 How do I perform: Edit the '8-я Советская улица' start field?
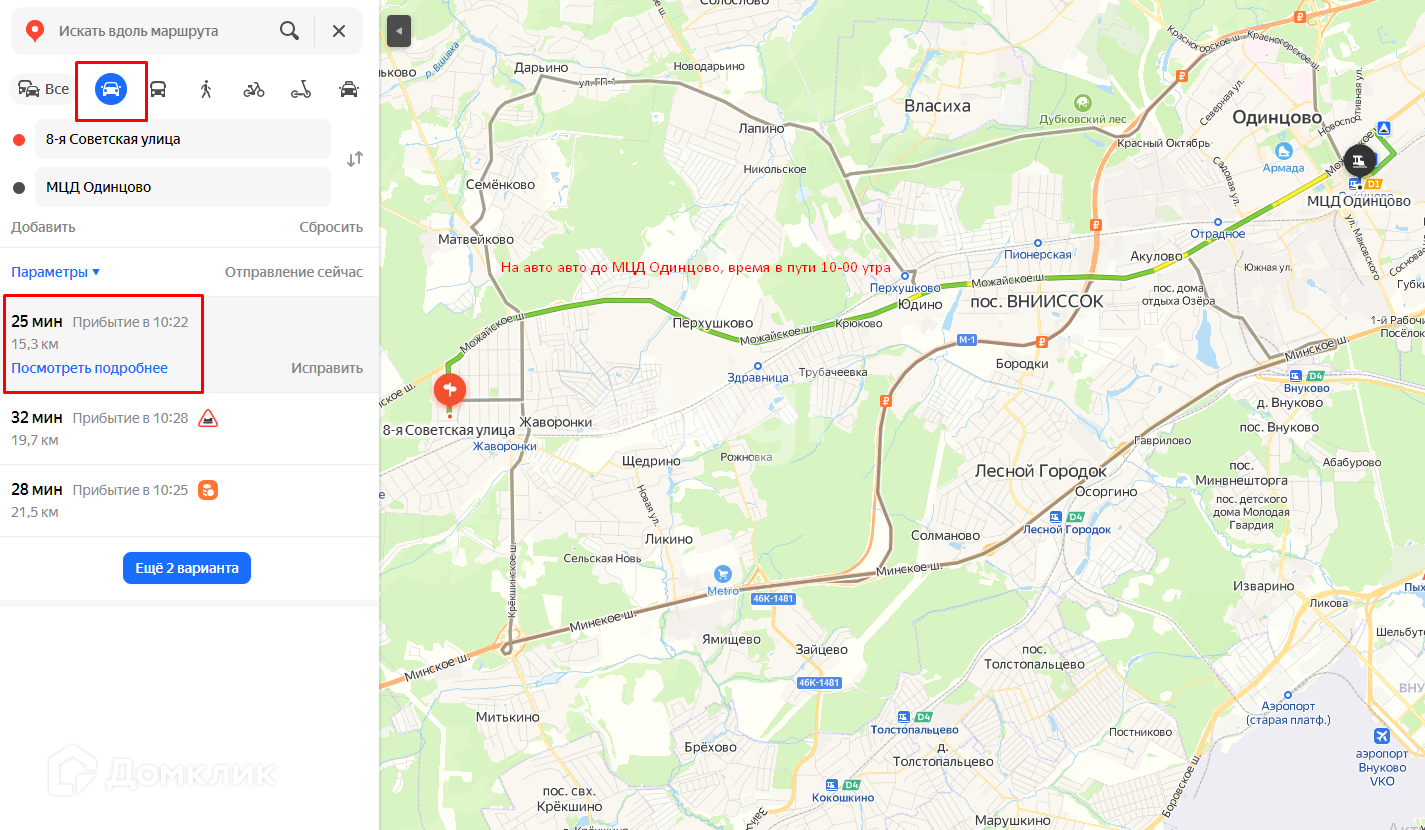[x=183, y=139]
